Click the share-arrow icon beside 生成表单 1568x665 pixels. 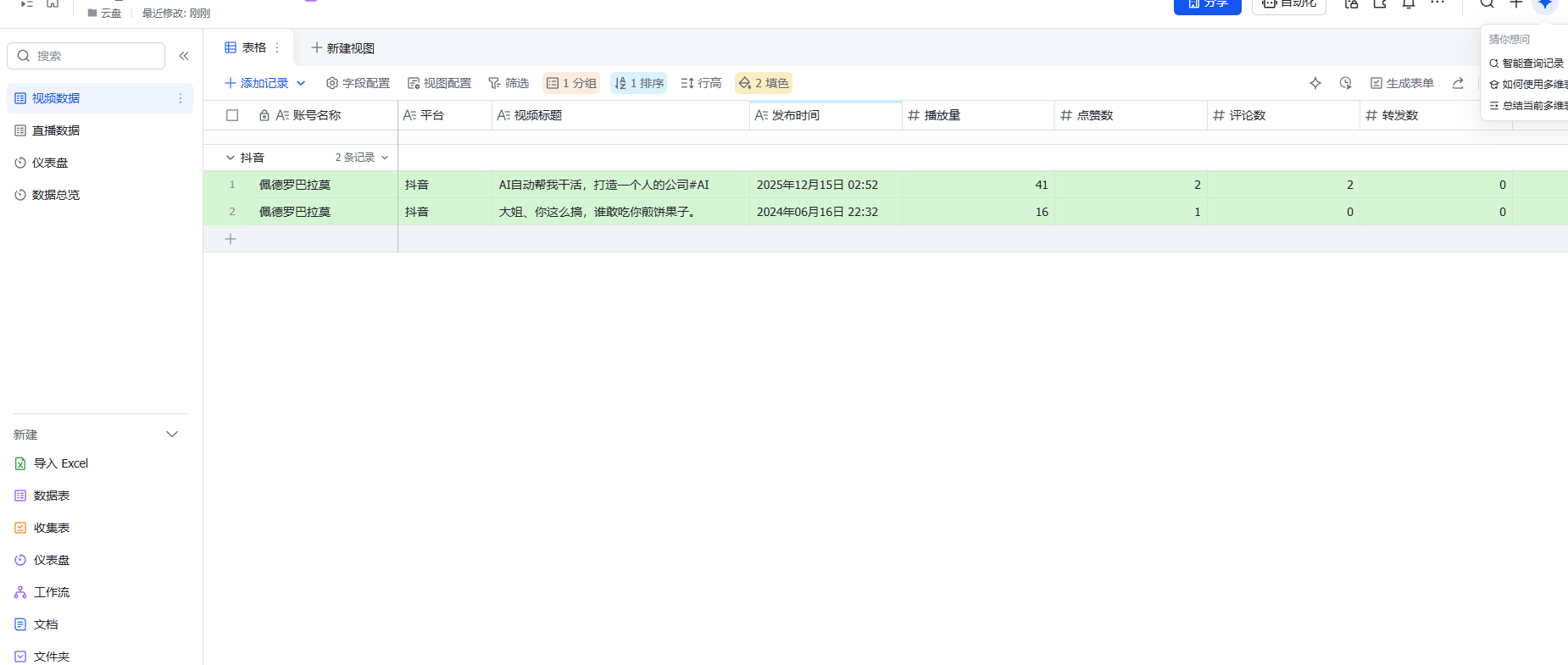pyautogui.click(x=1458, y=83)
